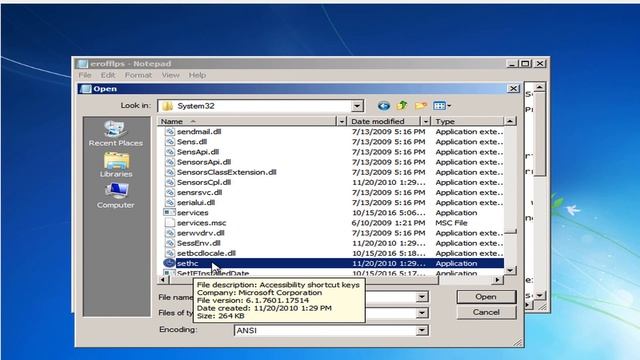Screen dimensions: 640x360
Task: Click the SessEnv.dll file icon
Action: tap(169, 243)
